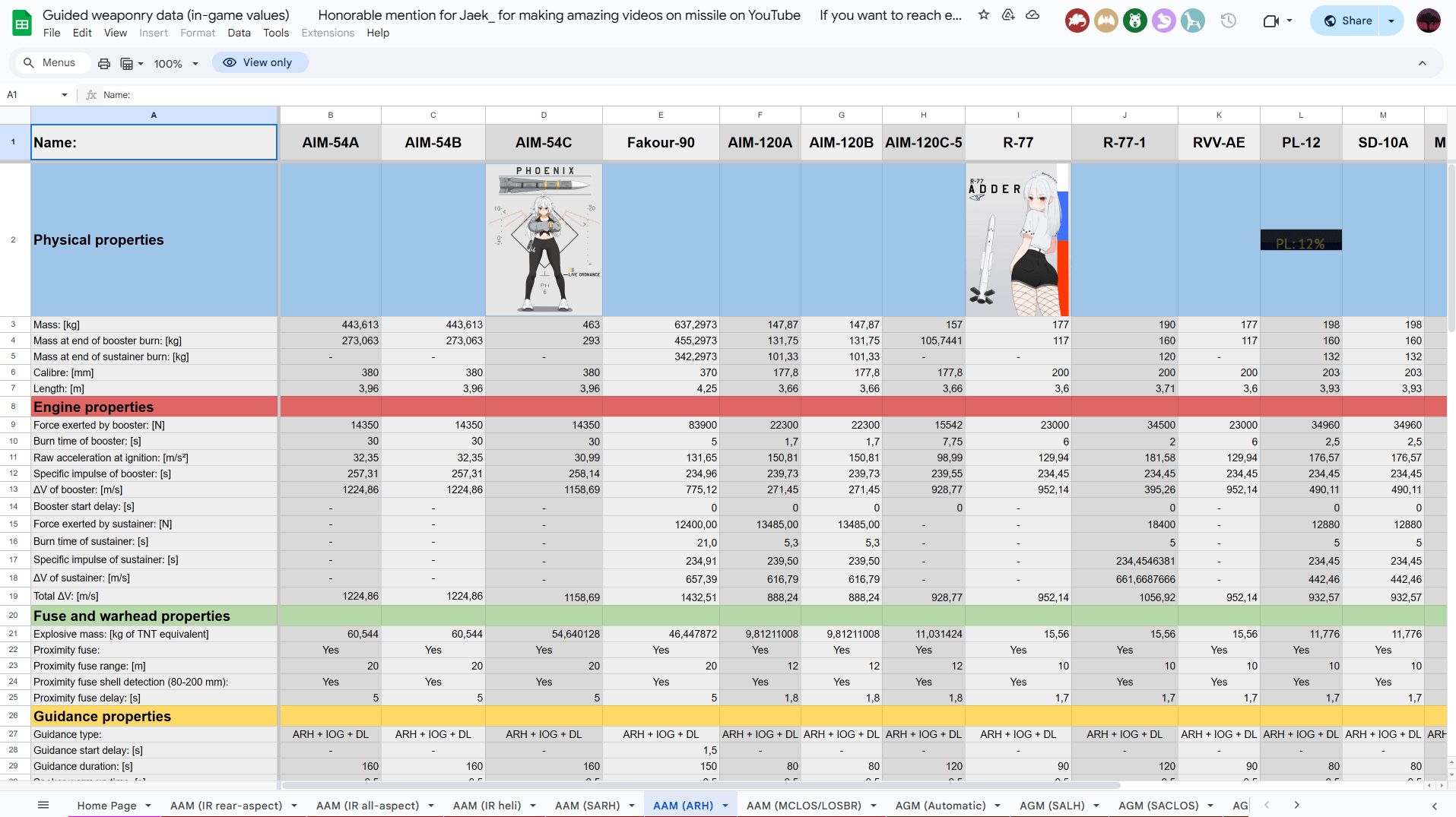
Task: Click the red Engine properties header cell
Action: tap(154, 407)
